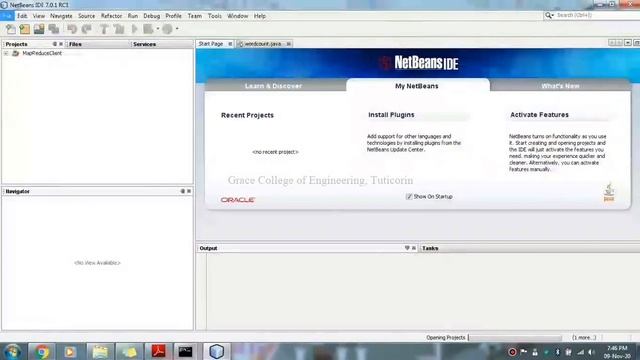Open the Debug menu
This screenshot has width=640, height=360.
coord(151,16)
